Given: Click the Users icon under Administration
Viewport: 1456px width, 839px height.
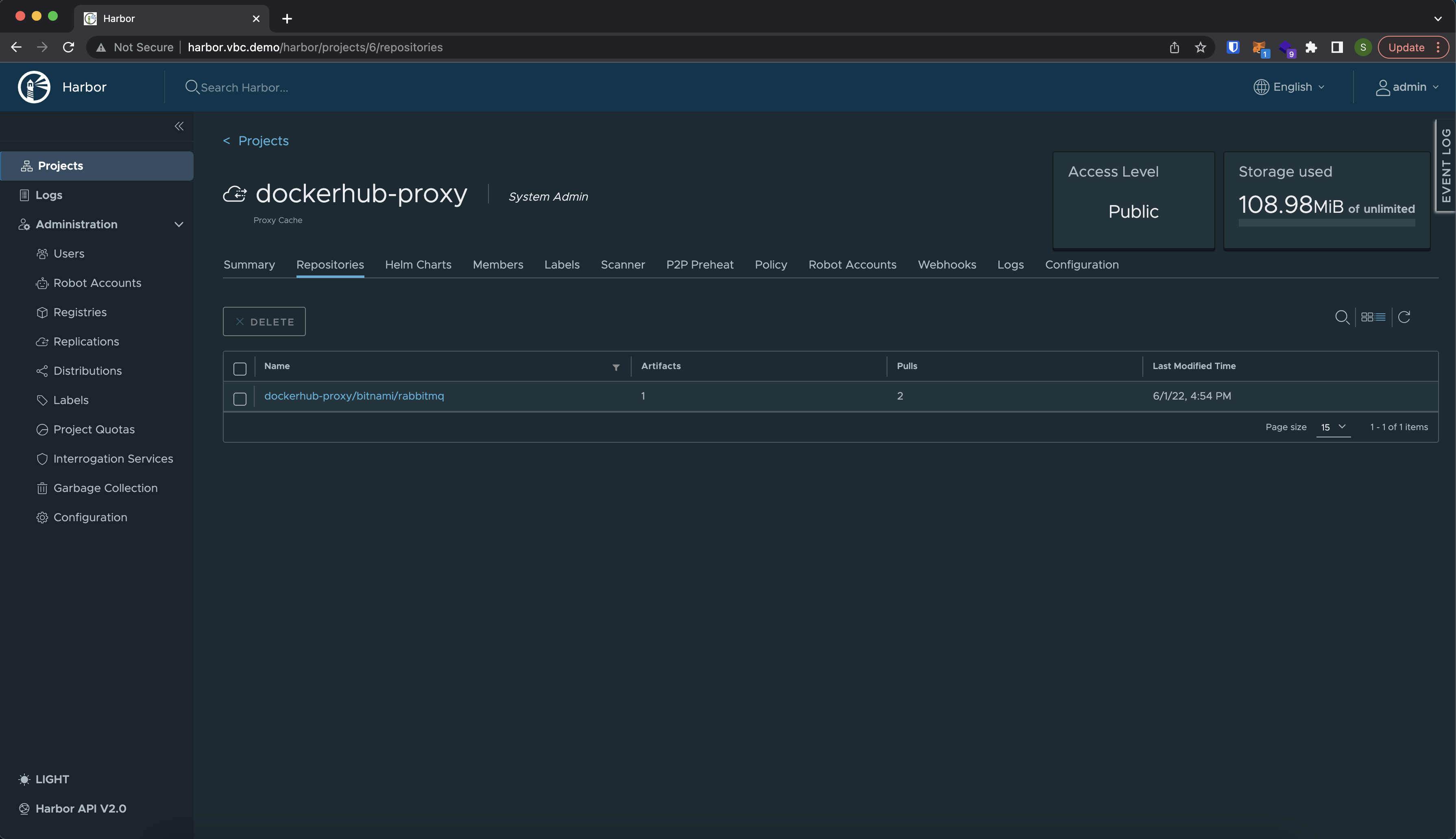Looking at the screenshot, I should point(42,253).
